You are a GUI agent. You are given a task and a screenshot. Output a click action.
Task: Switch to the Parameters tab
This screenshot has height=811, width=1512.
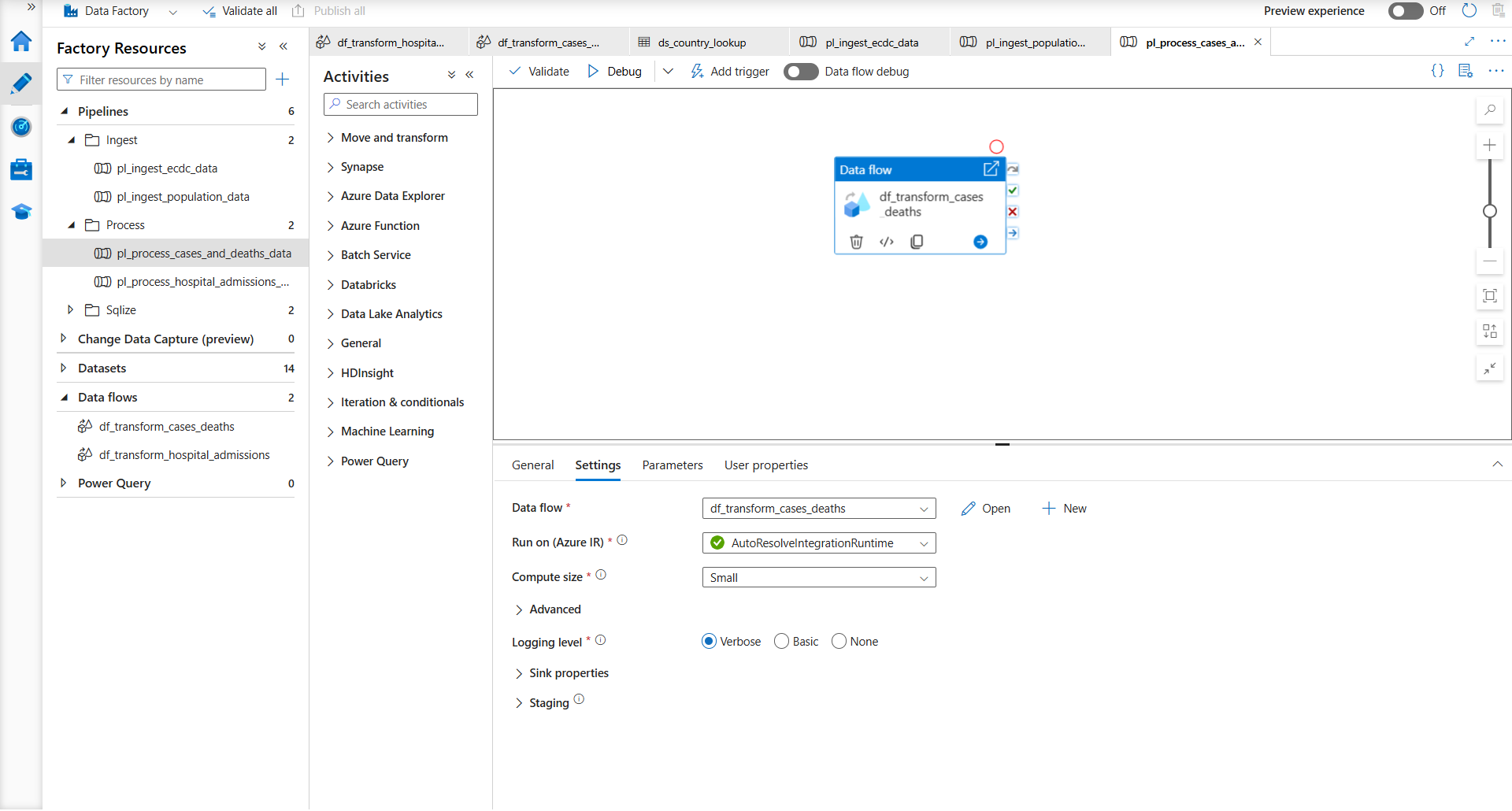pyautogui.click(x=673, y=465)
